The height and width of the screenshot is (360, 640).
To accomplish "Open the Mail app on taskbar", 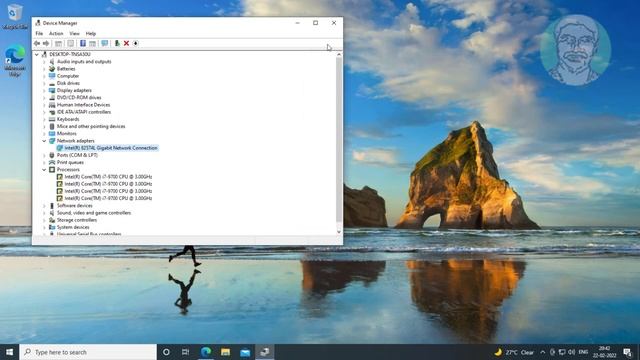I will (245, 352).
